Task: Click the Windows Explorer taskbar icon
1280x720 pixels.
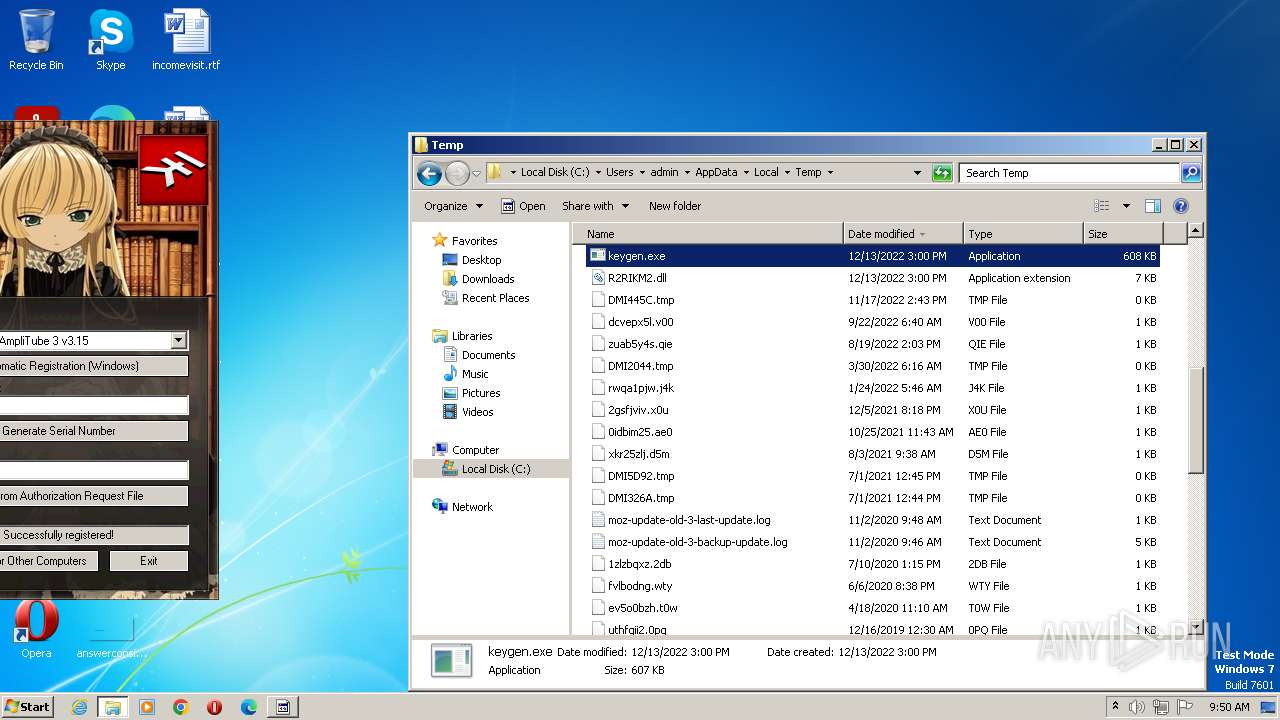Action: point(113,707)
